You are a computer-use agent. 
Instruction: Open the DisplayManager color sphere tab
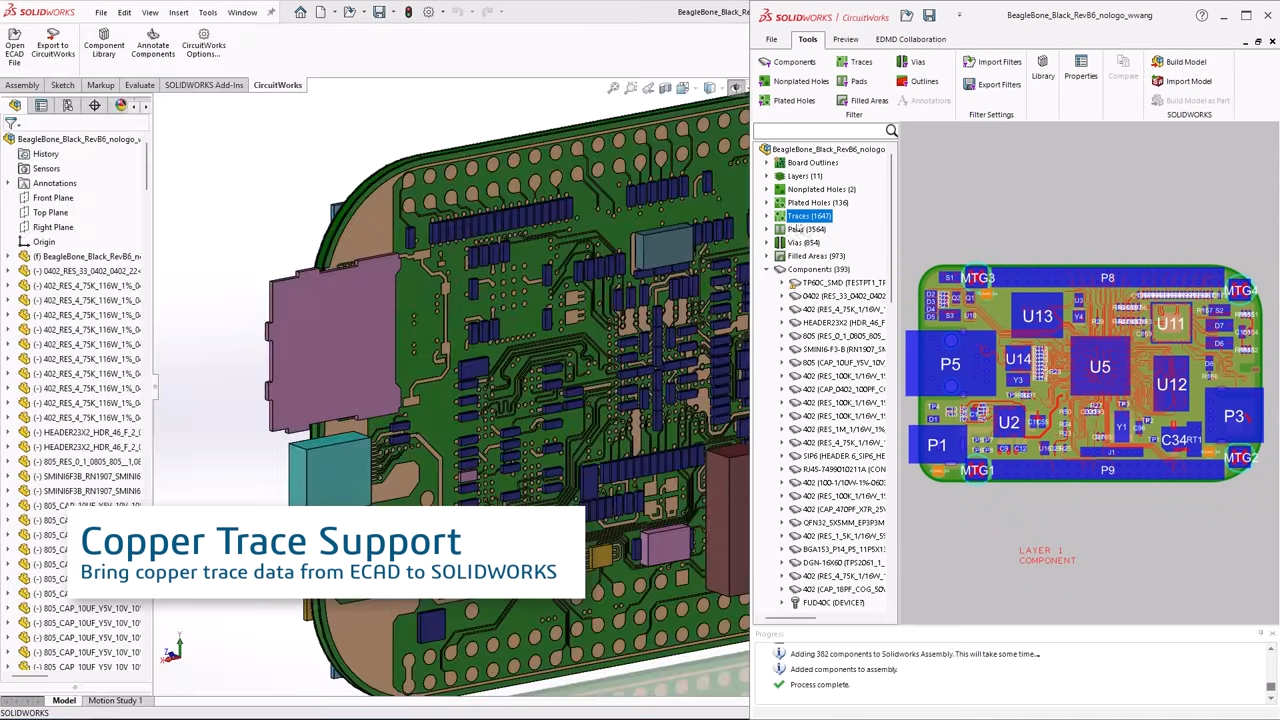click(x=121, y=105)
